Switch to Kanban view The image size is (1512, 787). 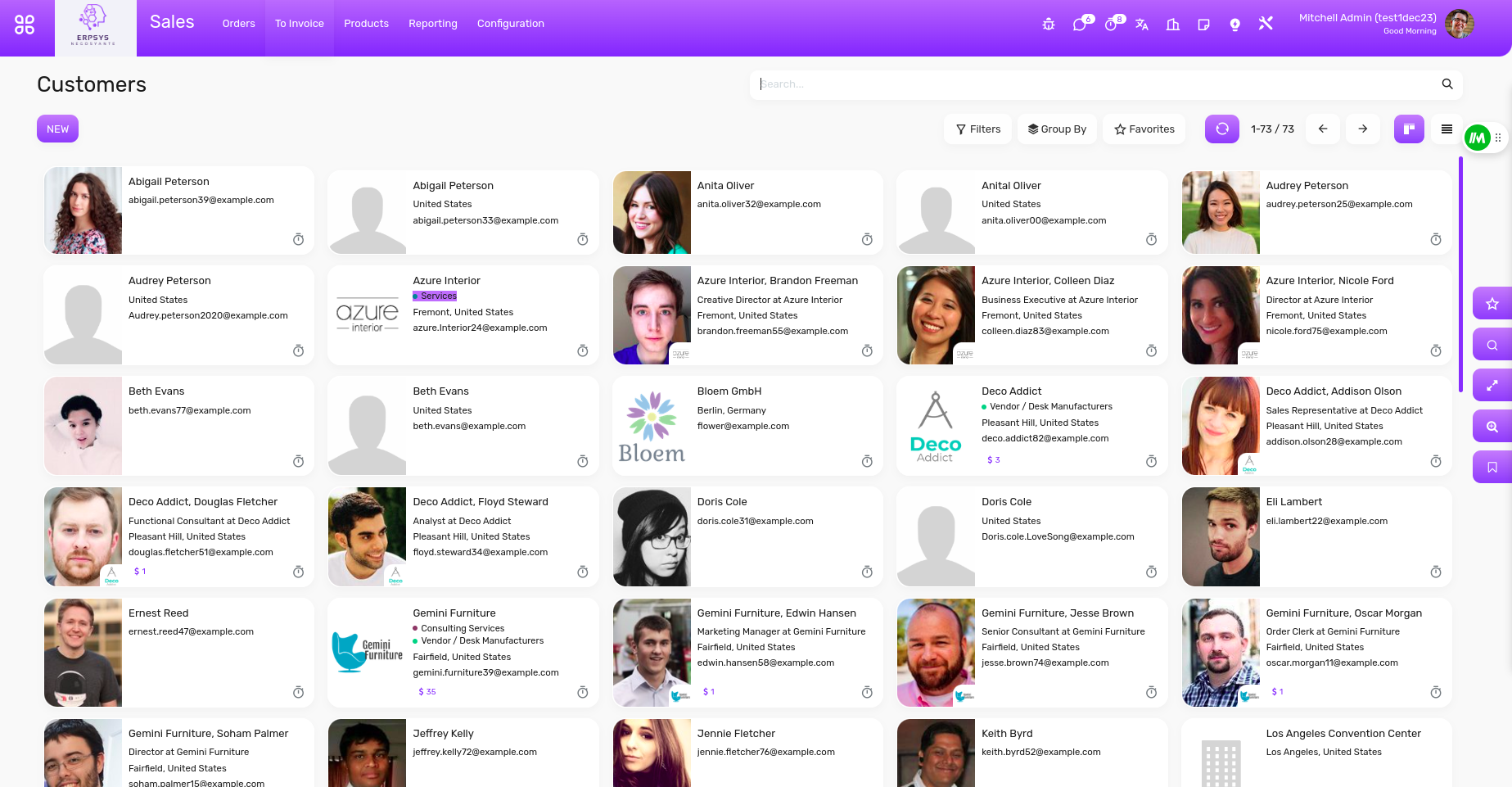point(1409,129)
